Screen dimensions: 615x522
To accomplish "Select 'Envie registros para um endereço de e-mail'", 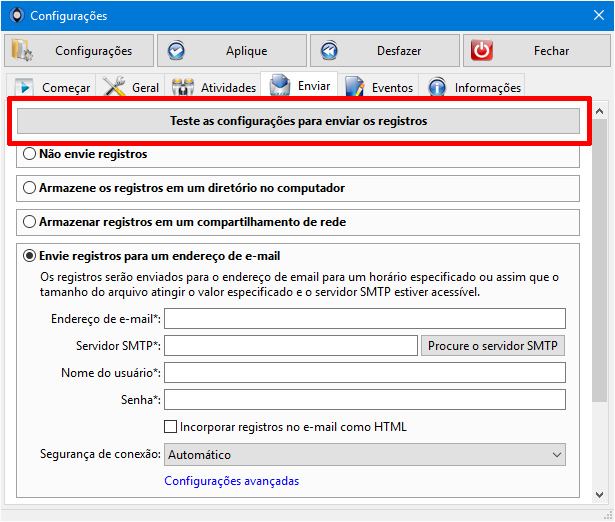I will pyautogui.click(x=29, y=256).
